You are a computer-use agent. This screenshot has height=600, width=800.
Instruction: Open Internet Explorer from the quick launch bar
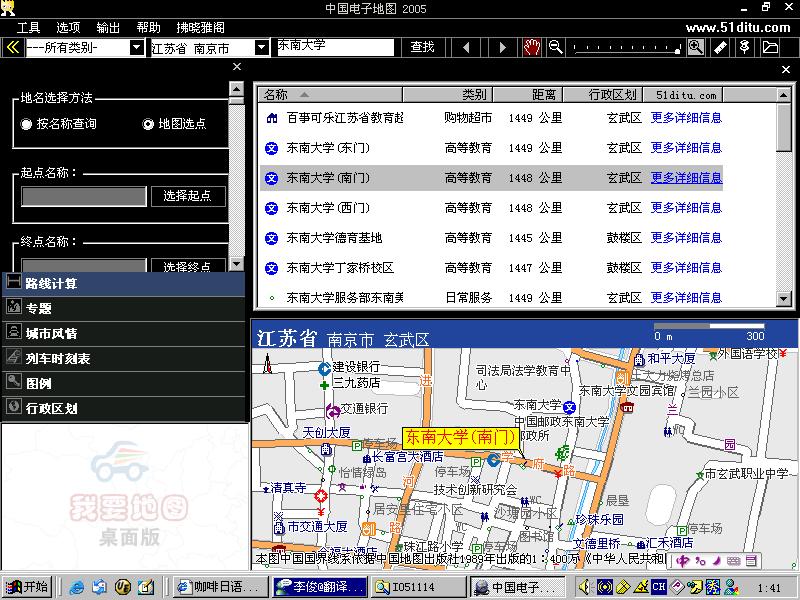pyautogui.click(x=77, y=587)
